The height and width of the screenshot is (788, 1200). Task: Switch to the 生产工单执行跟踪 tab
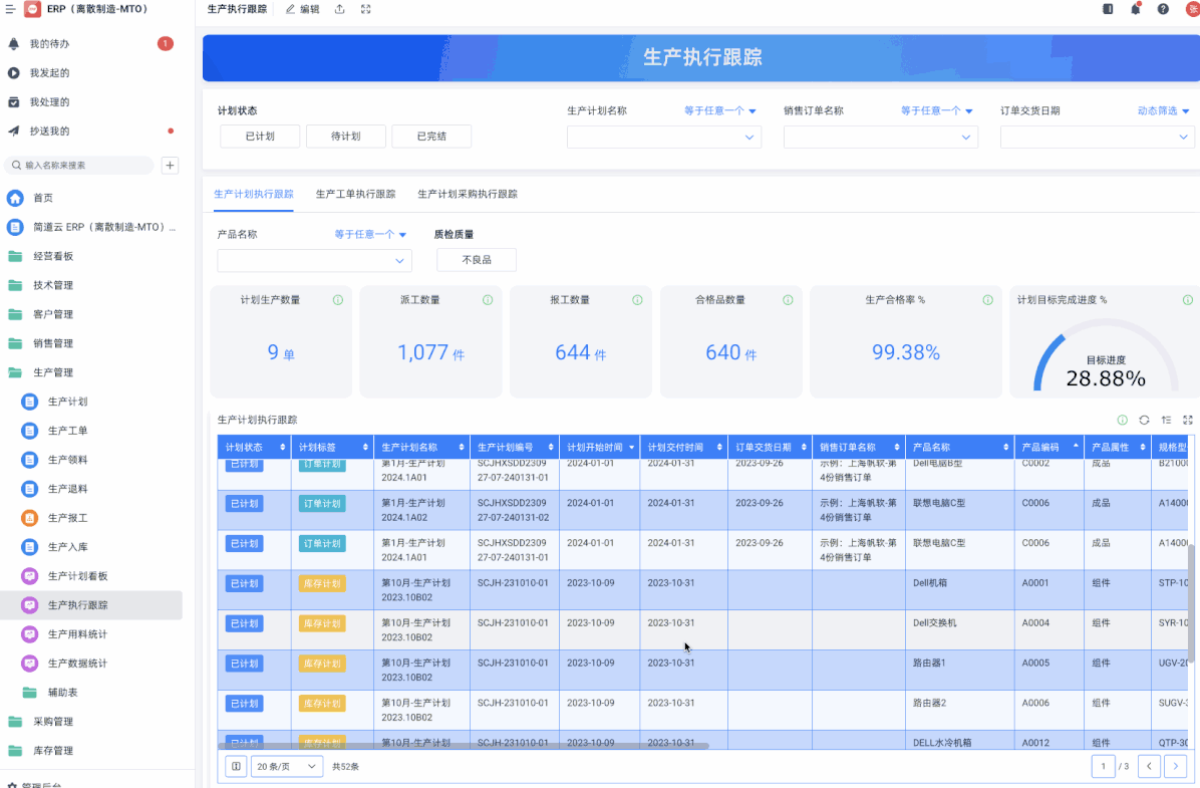coord(355,194)
